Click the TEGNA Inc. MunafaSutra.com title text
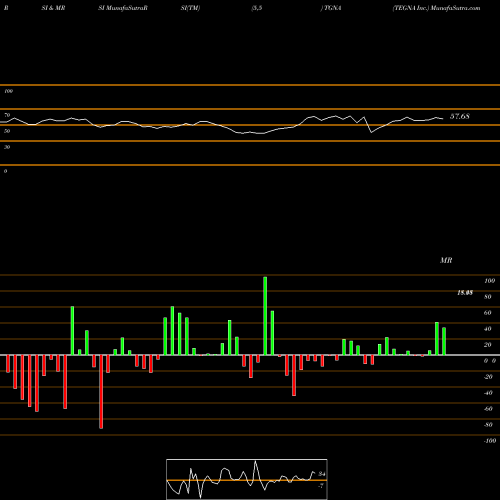500x500 pixels. coord(436,8)
